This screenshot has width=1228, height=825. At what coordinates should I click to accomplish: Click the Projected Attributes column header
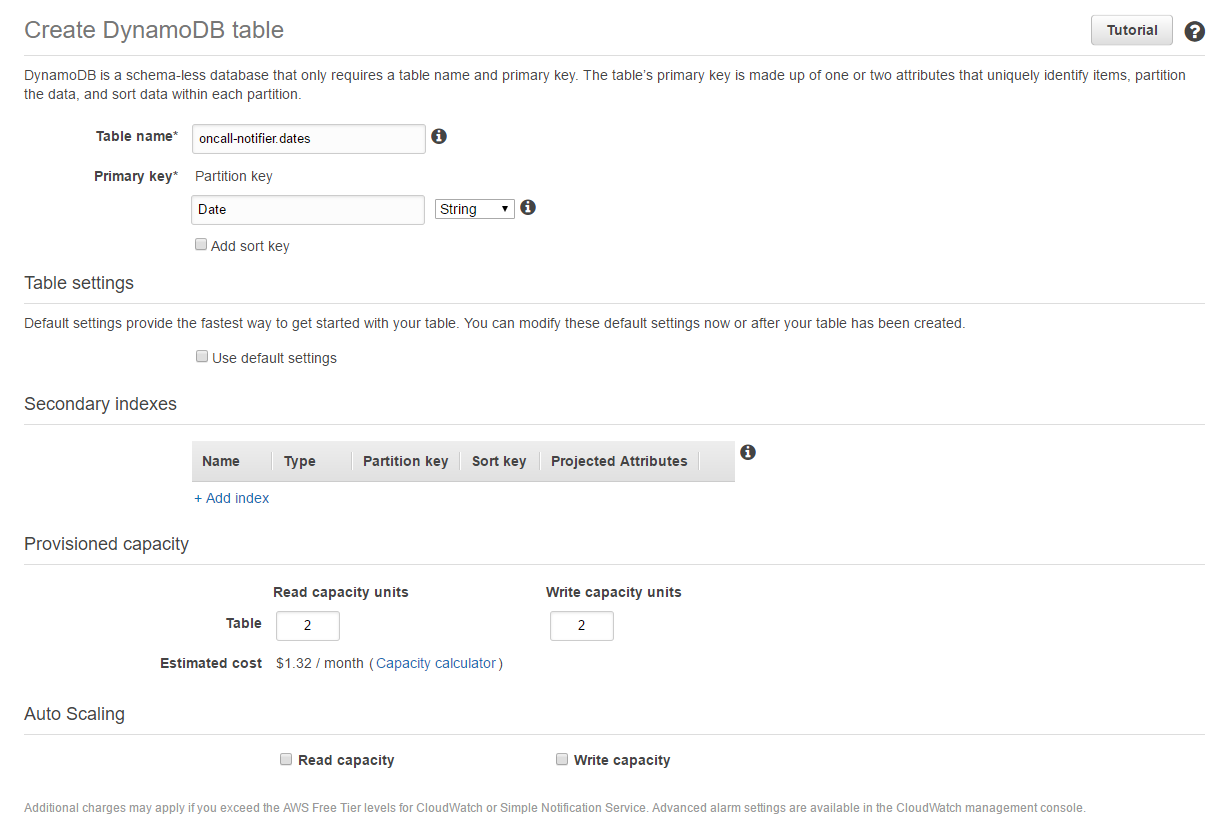[x=619, y=461]
